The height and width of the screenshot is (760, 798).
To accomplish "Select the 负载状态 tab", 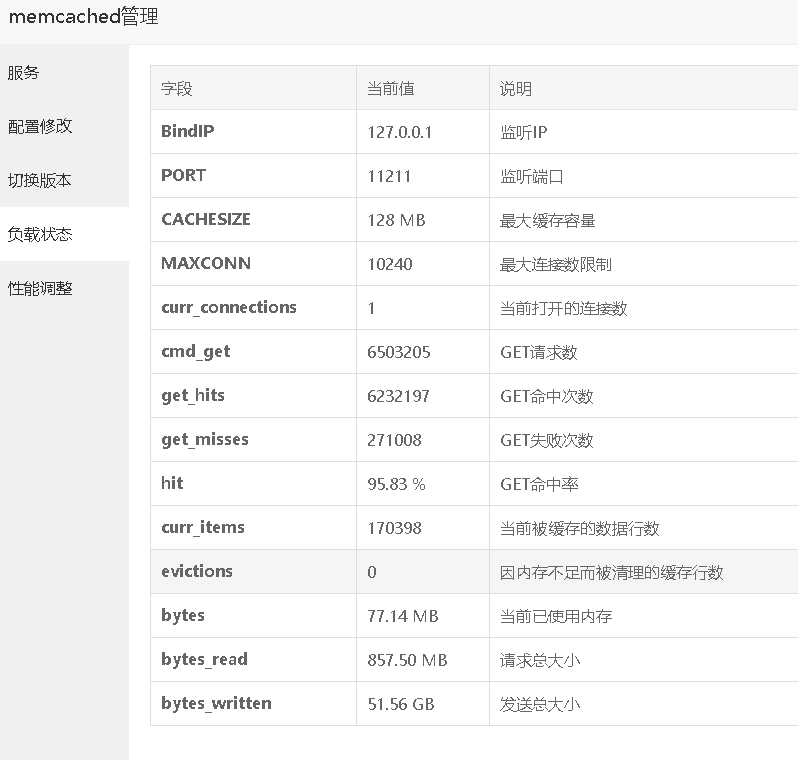I will (x=64, y=234).
